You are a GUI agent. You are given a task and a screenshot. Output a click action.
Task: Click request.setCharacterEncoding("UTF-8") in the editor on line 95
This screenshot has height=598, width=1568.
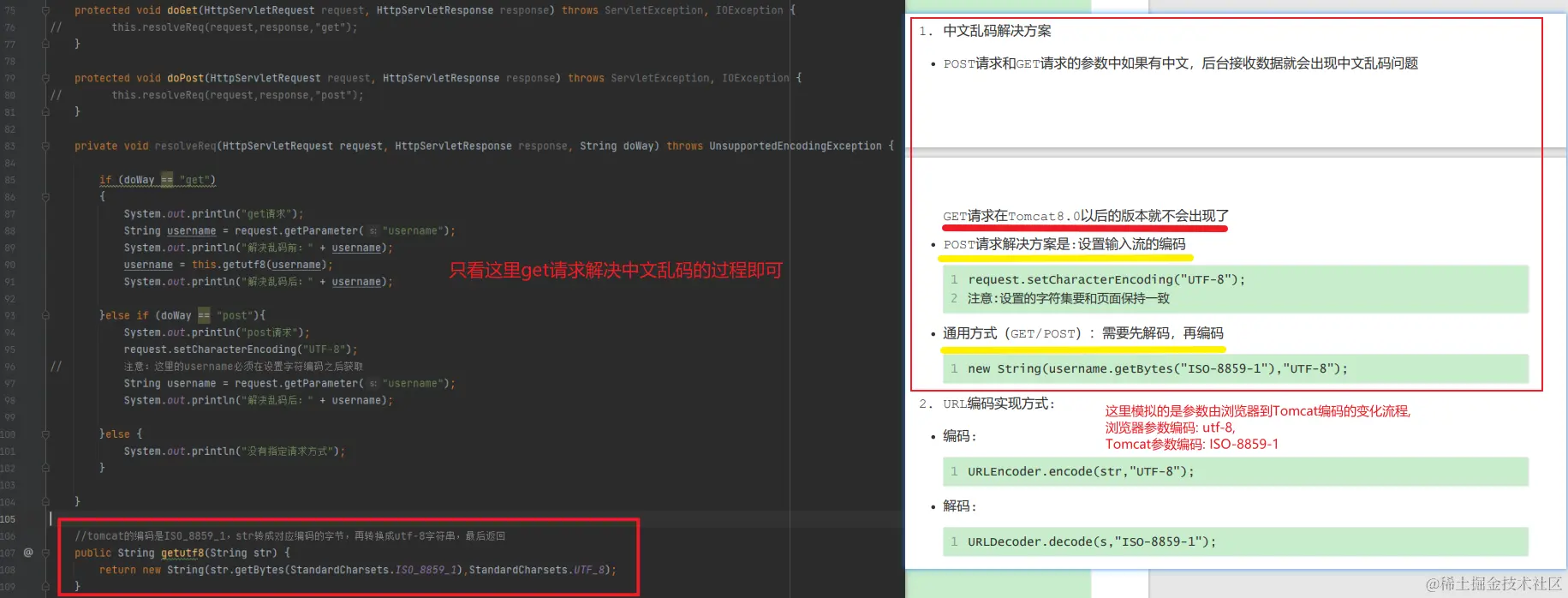240,350
